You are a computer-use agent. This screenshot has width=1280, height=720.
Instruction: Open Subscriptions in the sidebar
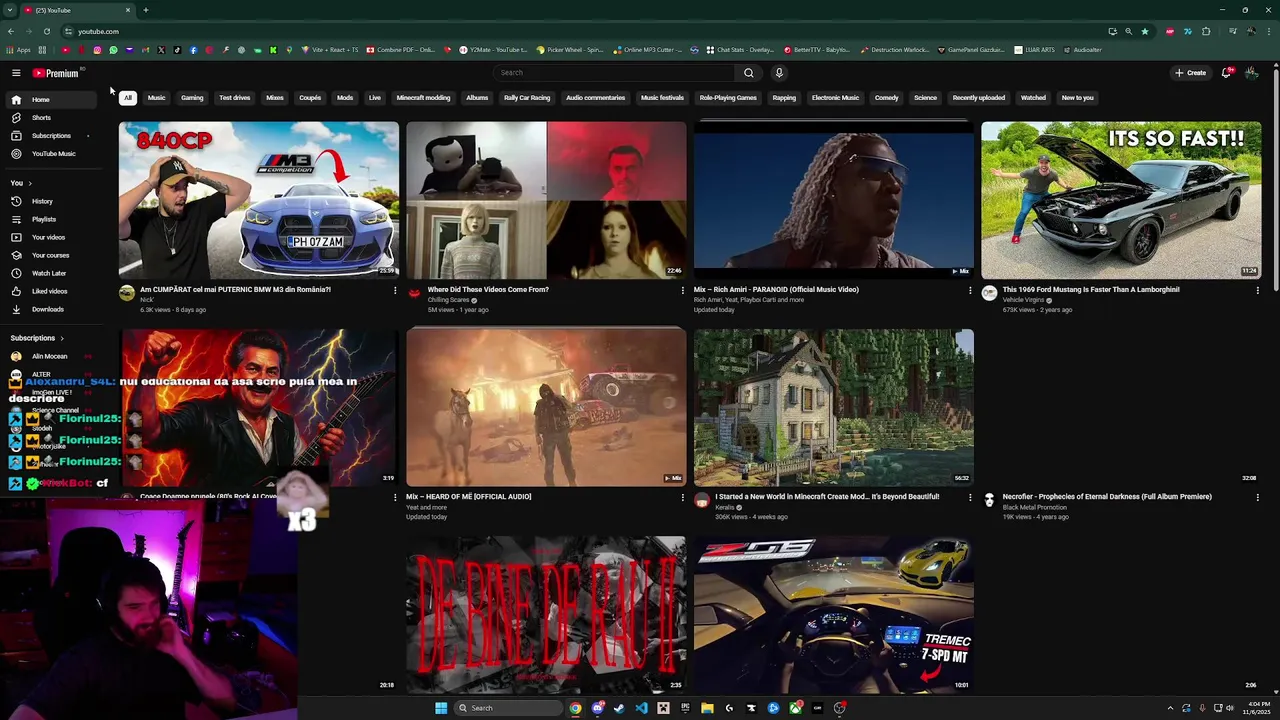50,136
